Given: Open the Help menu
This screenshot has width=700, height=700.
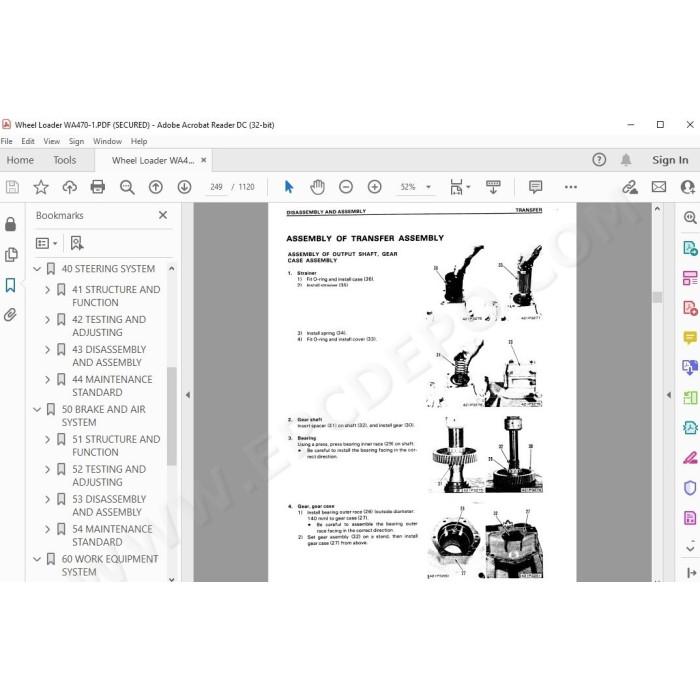Looking at the screenshot, I should [139, 141].
